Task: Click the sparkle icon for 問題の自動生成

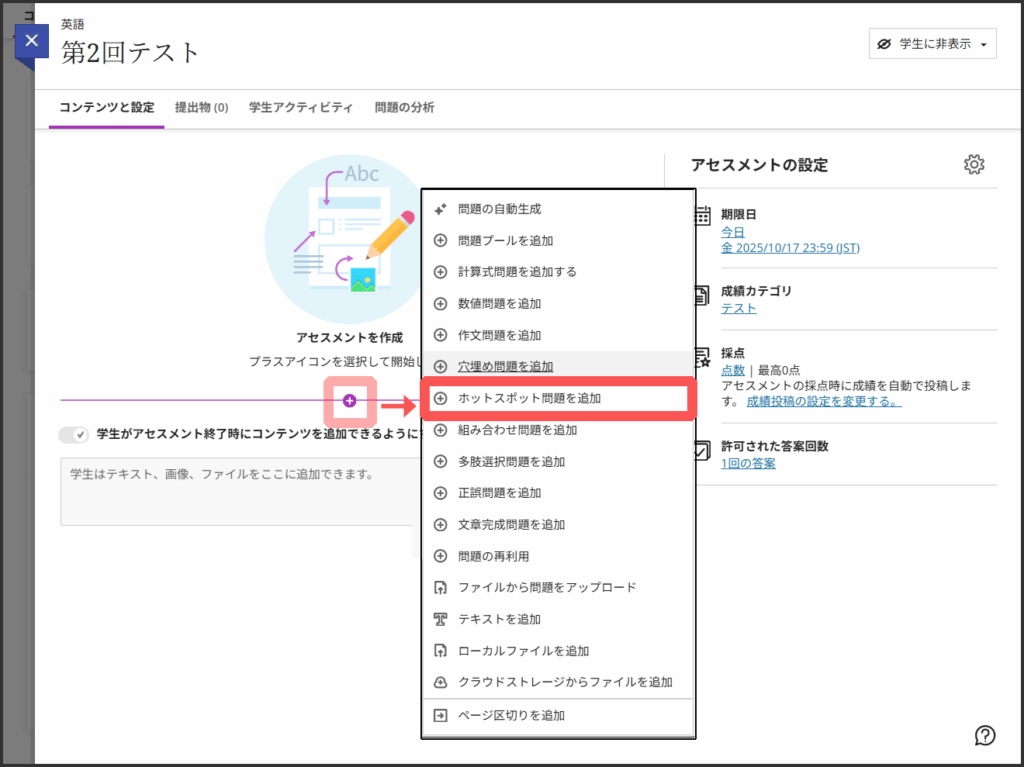Action: (x=440, y=209)
